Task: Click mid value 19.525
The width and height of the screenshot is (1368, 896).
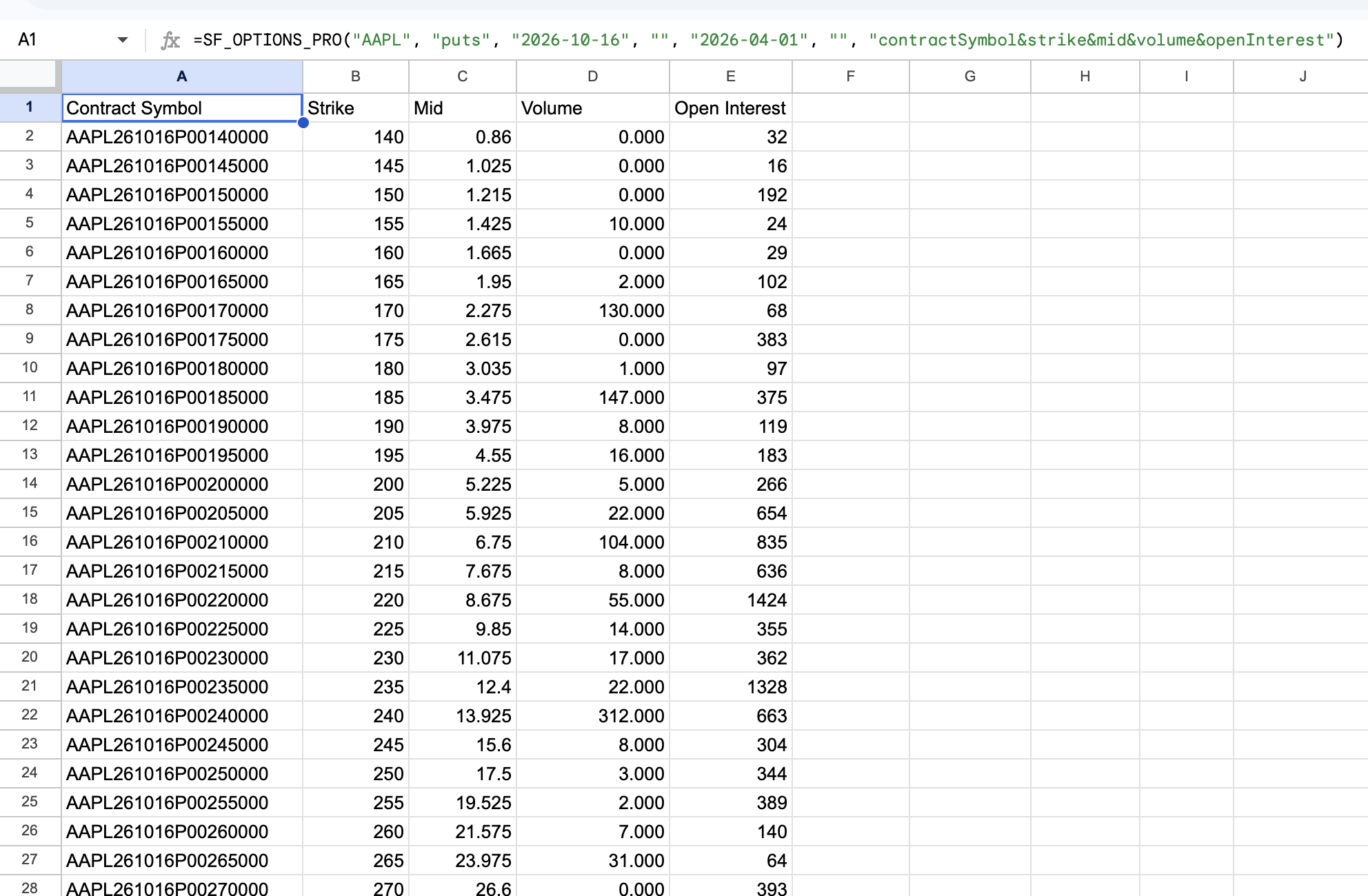Action: click(x=463, y=803)
